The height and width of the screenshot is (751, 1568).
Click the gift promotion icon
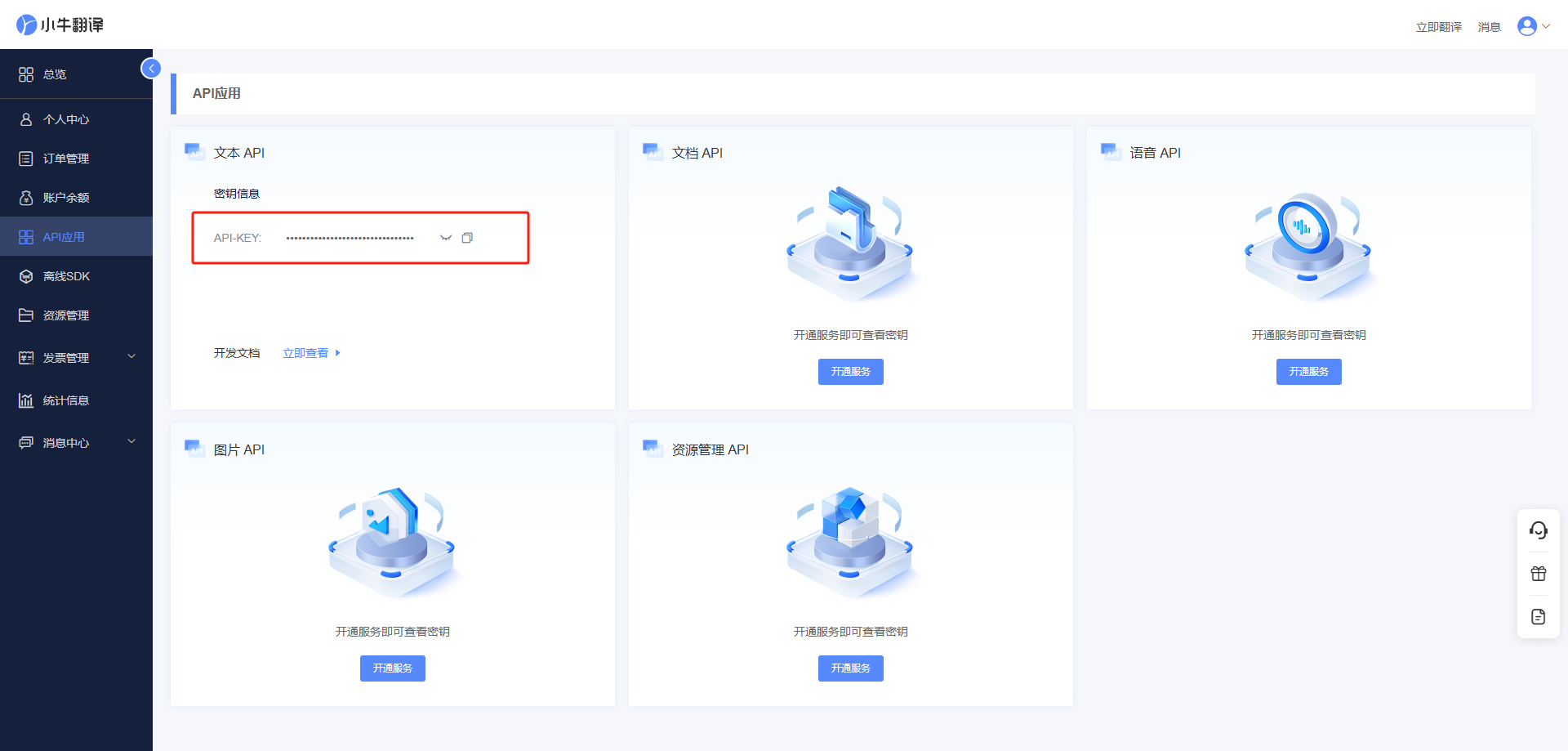pyautogui.click(x=1539, y=573)
